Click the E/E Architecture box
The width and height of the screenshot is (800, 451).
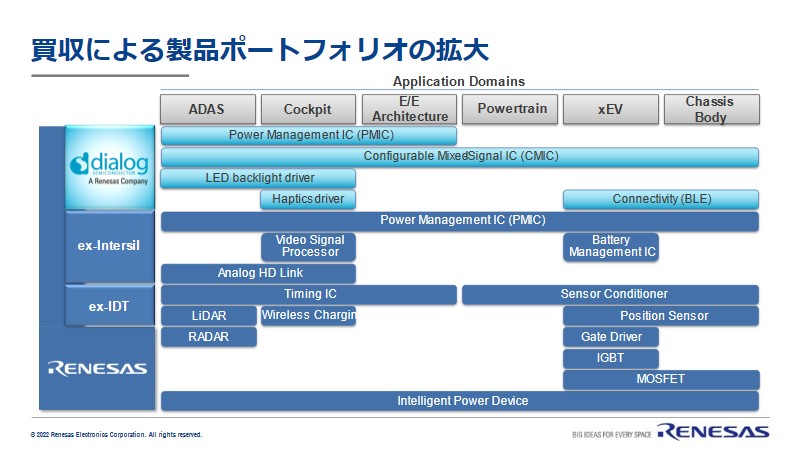[409, 109]
